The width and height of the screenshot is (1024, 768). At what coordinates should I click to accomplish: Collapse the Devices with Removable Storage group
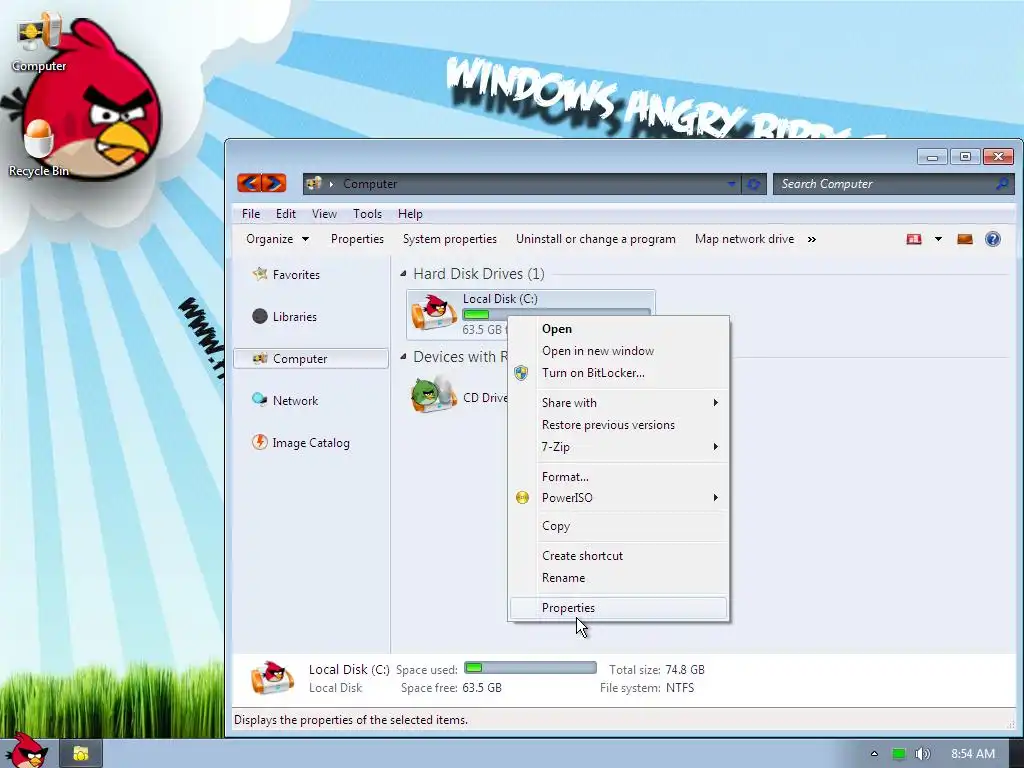(403, 357)
